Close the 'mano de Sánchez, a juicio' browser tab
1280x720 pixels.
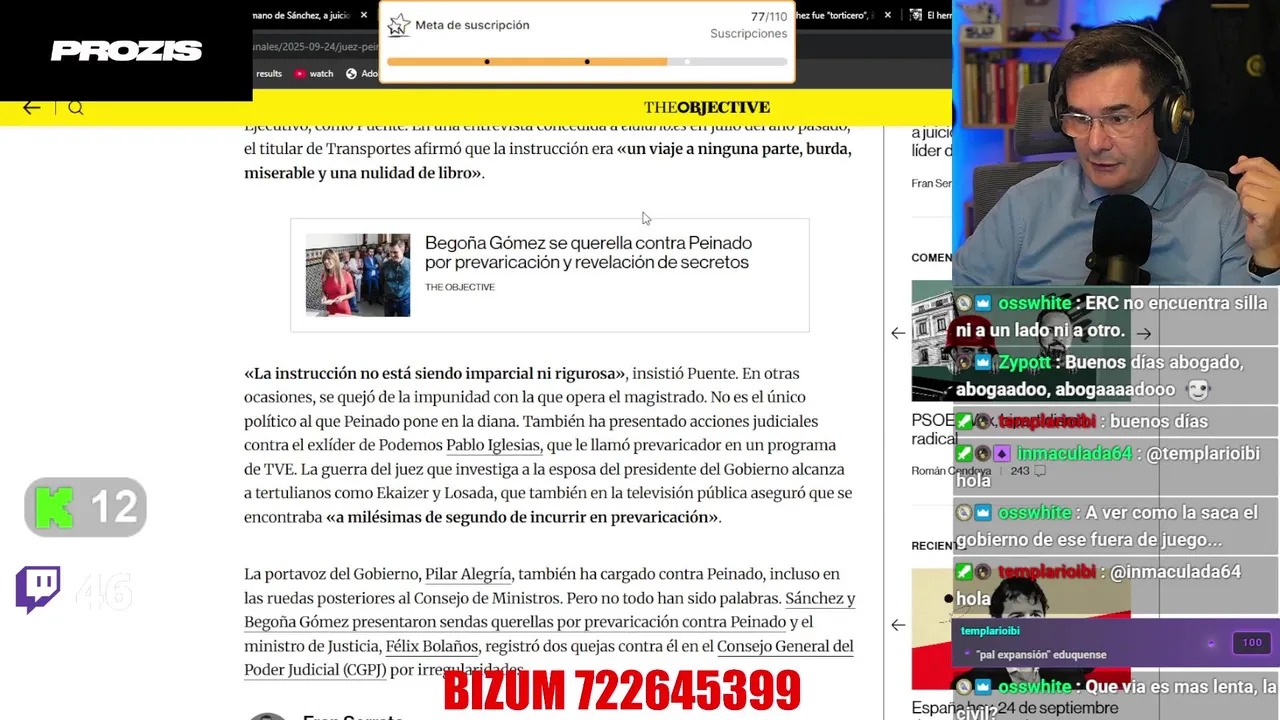pyautogui.click(x=364, y=15)
